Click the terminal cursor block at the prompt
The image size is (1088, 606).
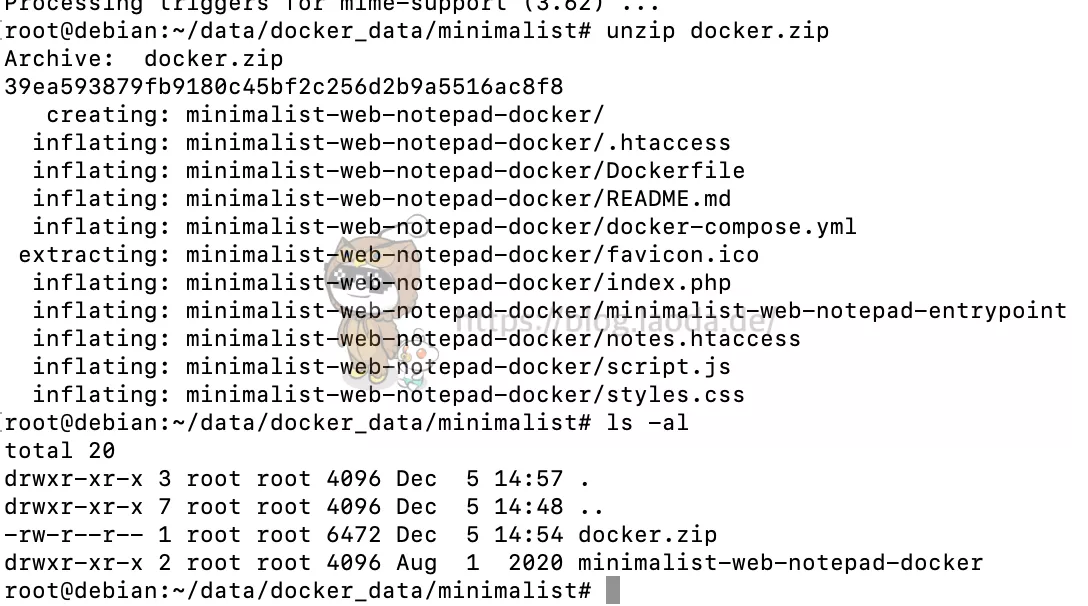pyautogui.click(x=612, y=590)
